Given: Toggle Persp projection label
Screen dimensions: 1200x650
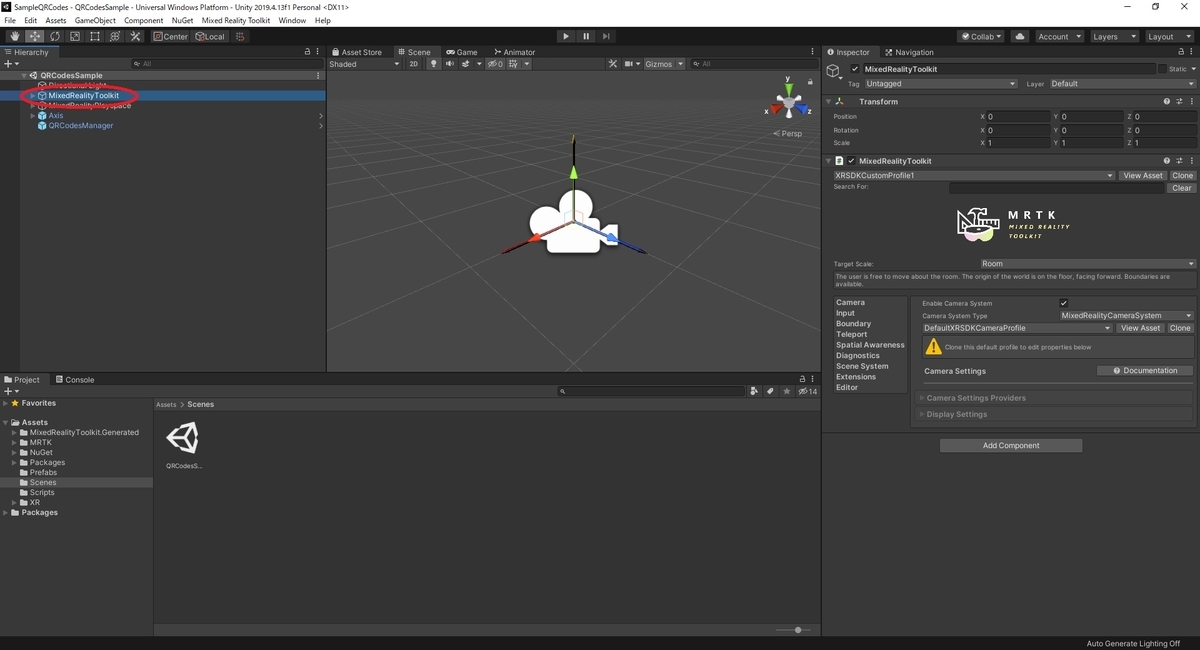Looking at the screenshot, I should tap(788, 133).
